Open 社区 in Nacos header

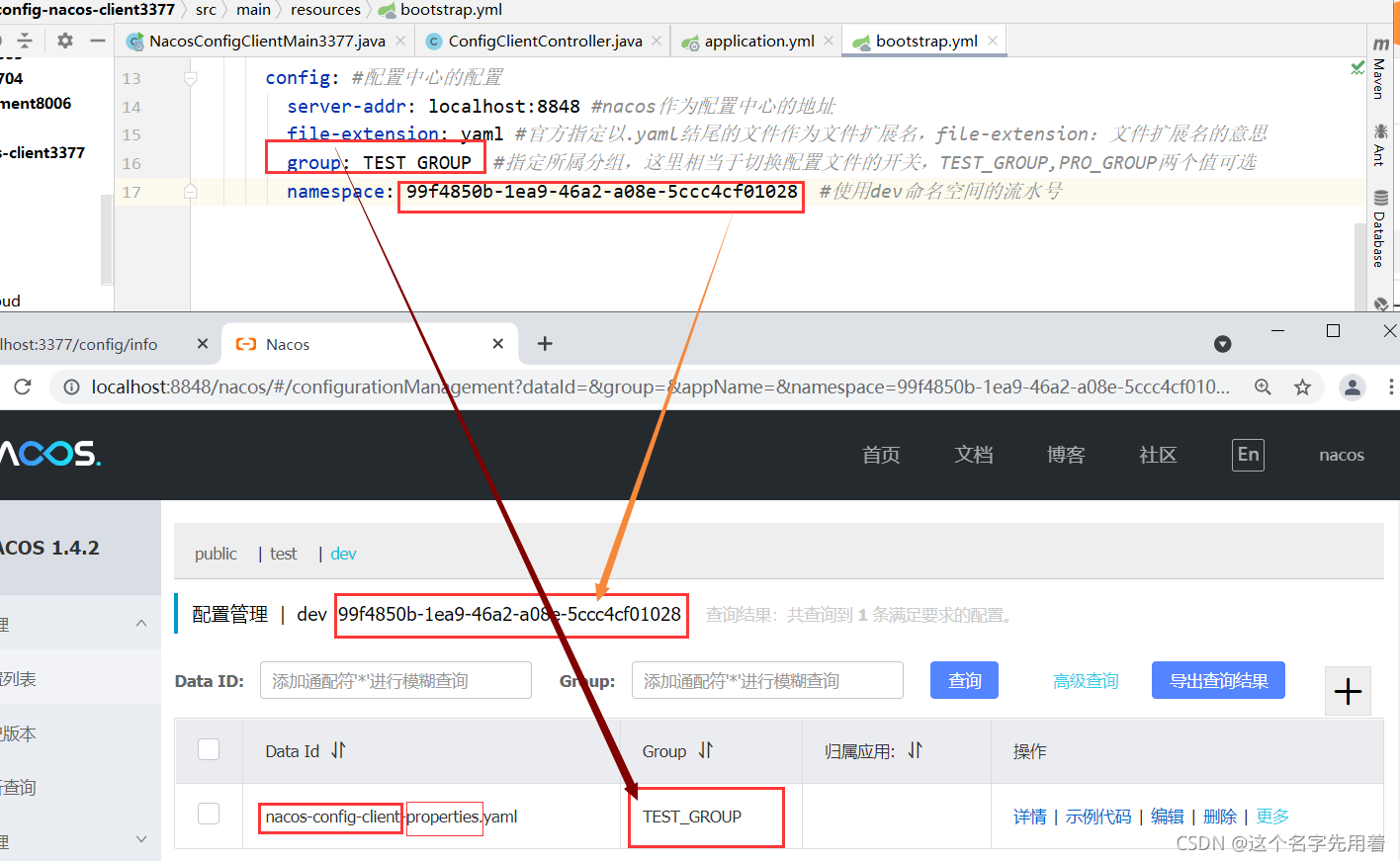tap(1158, 455)
